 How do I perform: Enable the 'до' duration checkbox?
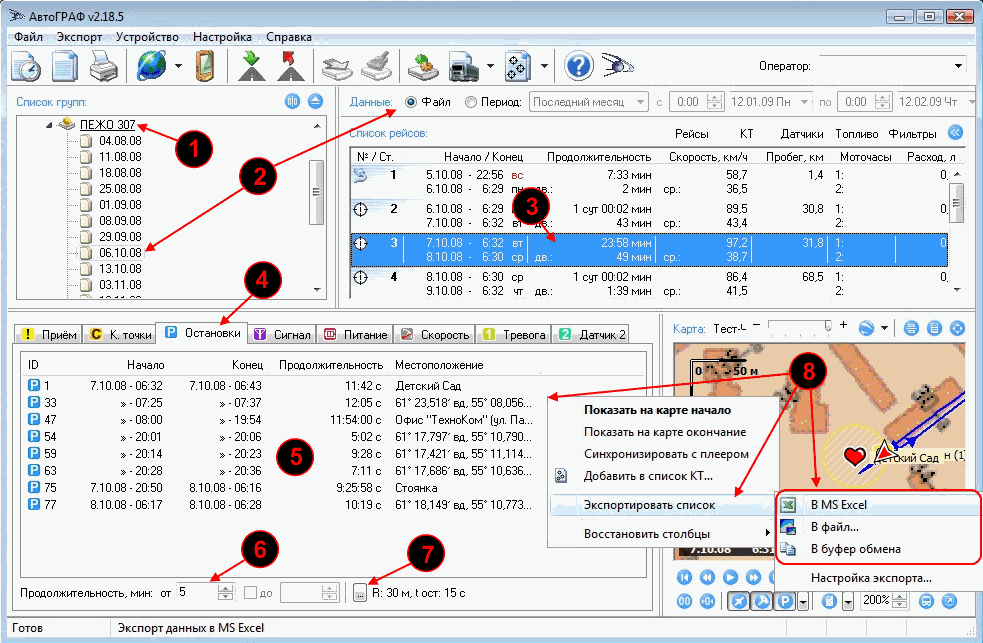(252, 593)
